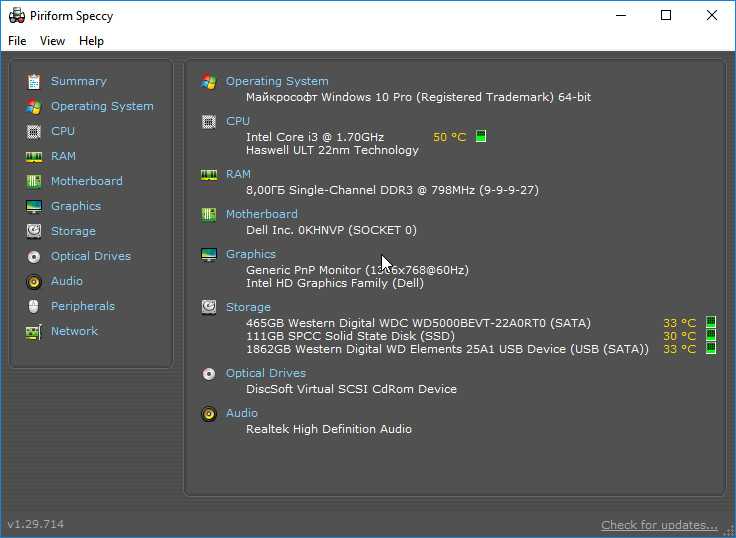Click the disc icon beside Optical Drives heading
736x538 pixels.
pos(209,374)
